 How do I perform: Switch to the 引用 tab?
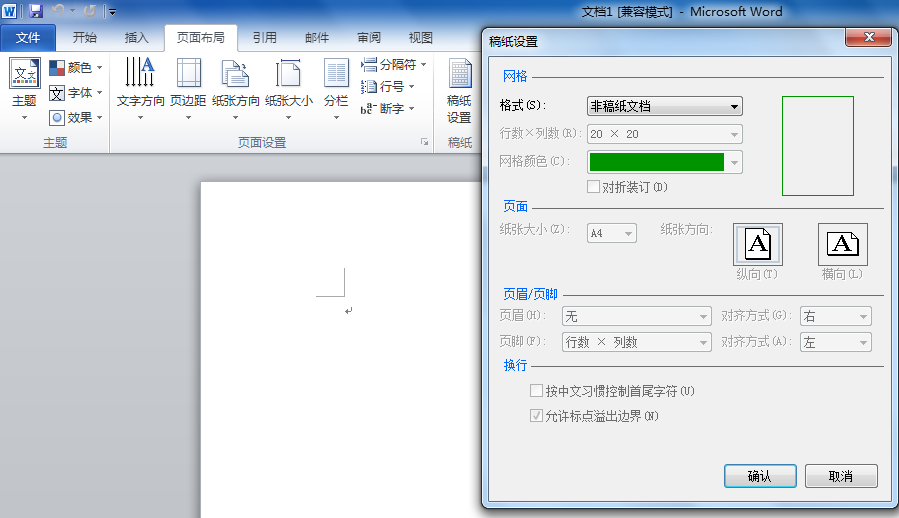coord(264,38)
